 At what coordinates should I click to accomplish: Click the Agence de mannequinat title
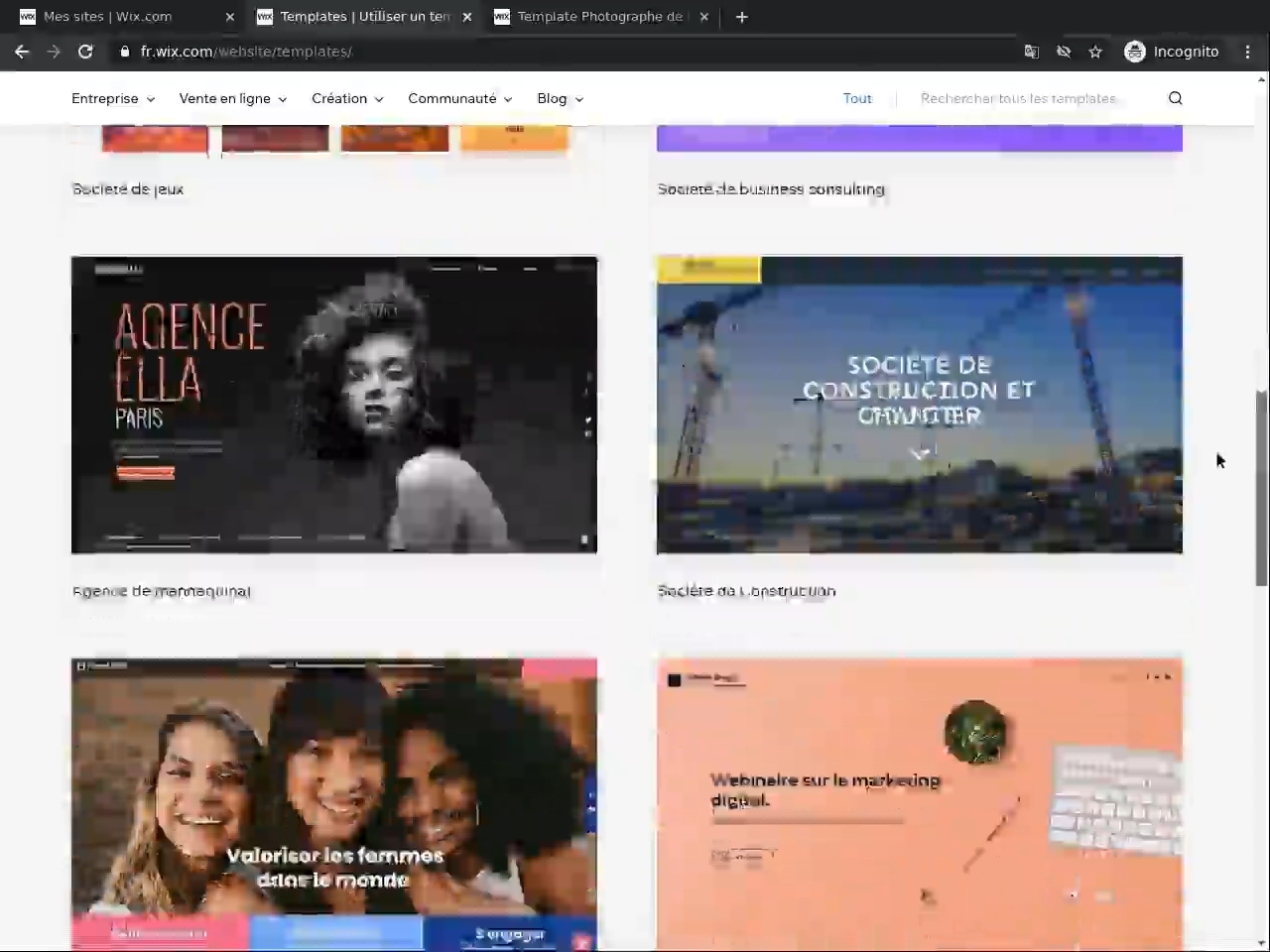click(162, 591)
